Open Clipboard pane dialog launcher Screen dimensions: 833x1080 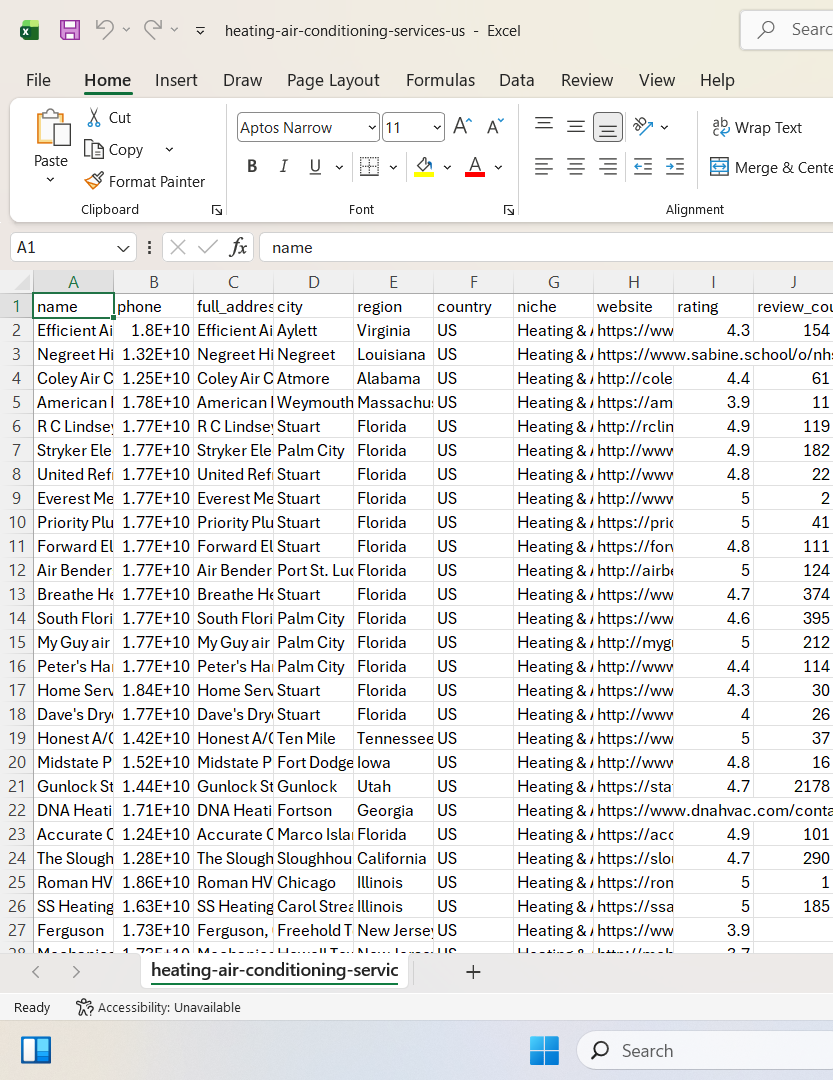pos(217,210)
